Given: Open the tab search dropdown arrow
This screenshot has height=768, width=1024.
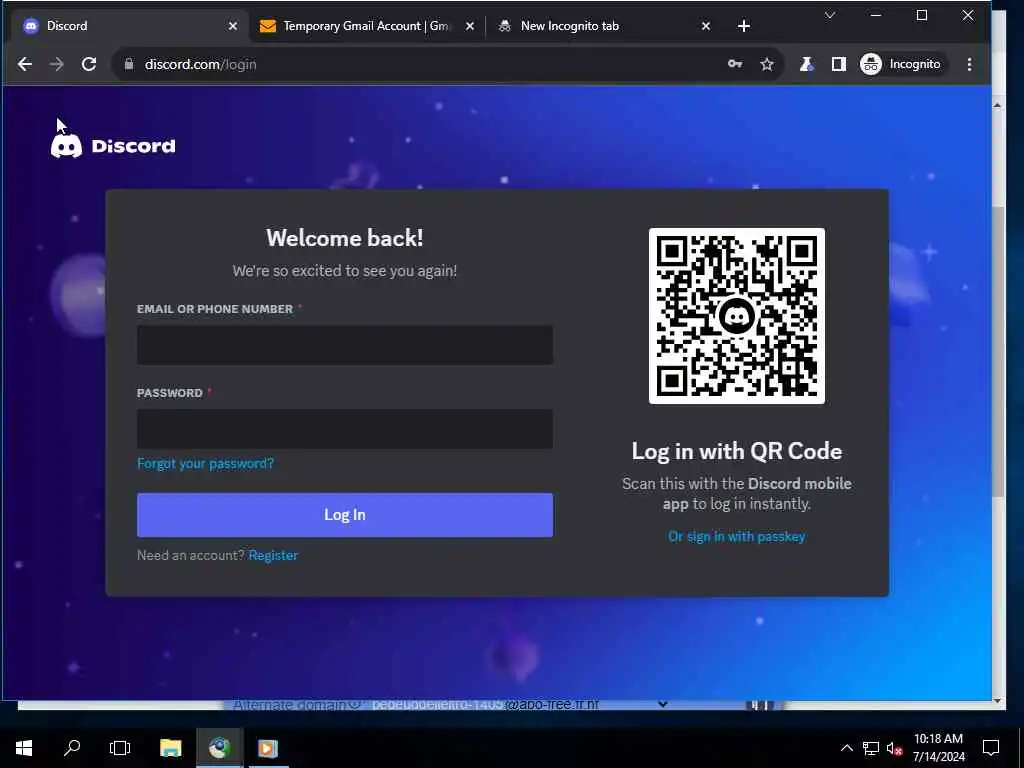Looking at the screenshot, I should point(830,15).
